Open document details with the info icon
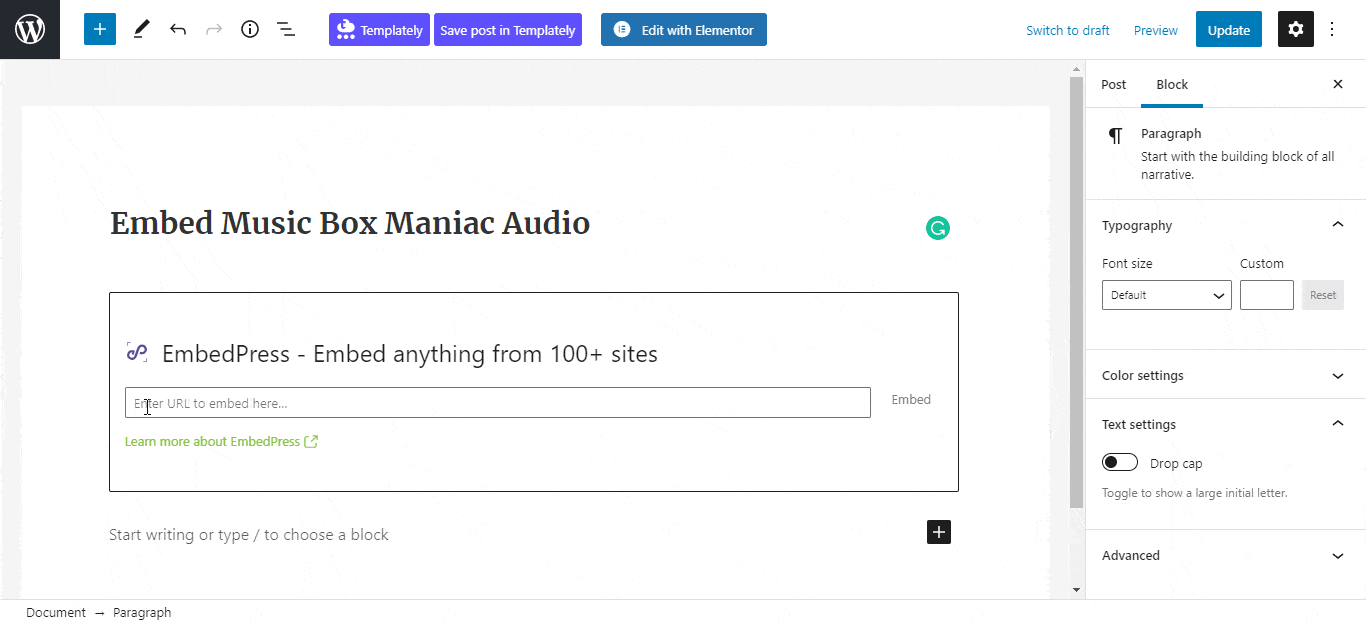Viewport: 1366px width, 621px height. coord(249,29)
